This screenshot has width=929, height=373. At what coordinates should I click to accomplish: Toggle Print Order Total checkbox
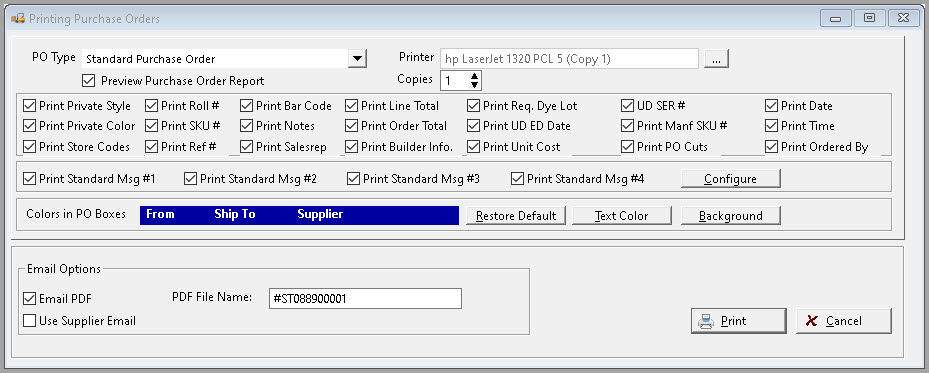coord(351,126)
